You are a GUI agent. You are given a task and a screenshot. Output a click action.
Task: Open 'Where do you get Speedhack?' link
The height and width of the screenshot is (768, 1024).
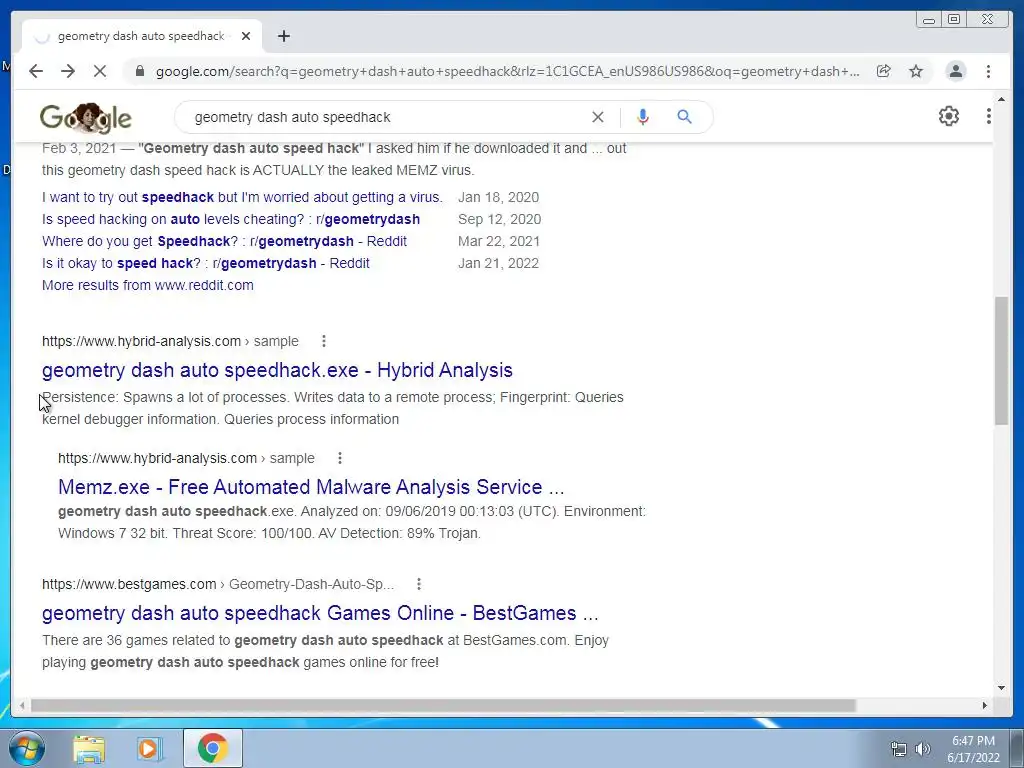pyautogui.click(x=225, y=241)
